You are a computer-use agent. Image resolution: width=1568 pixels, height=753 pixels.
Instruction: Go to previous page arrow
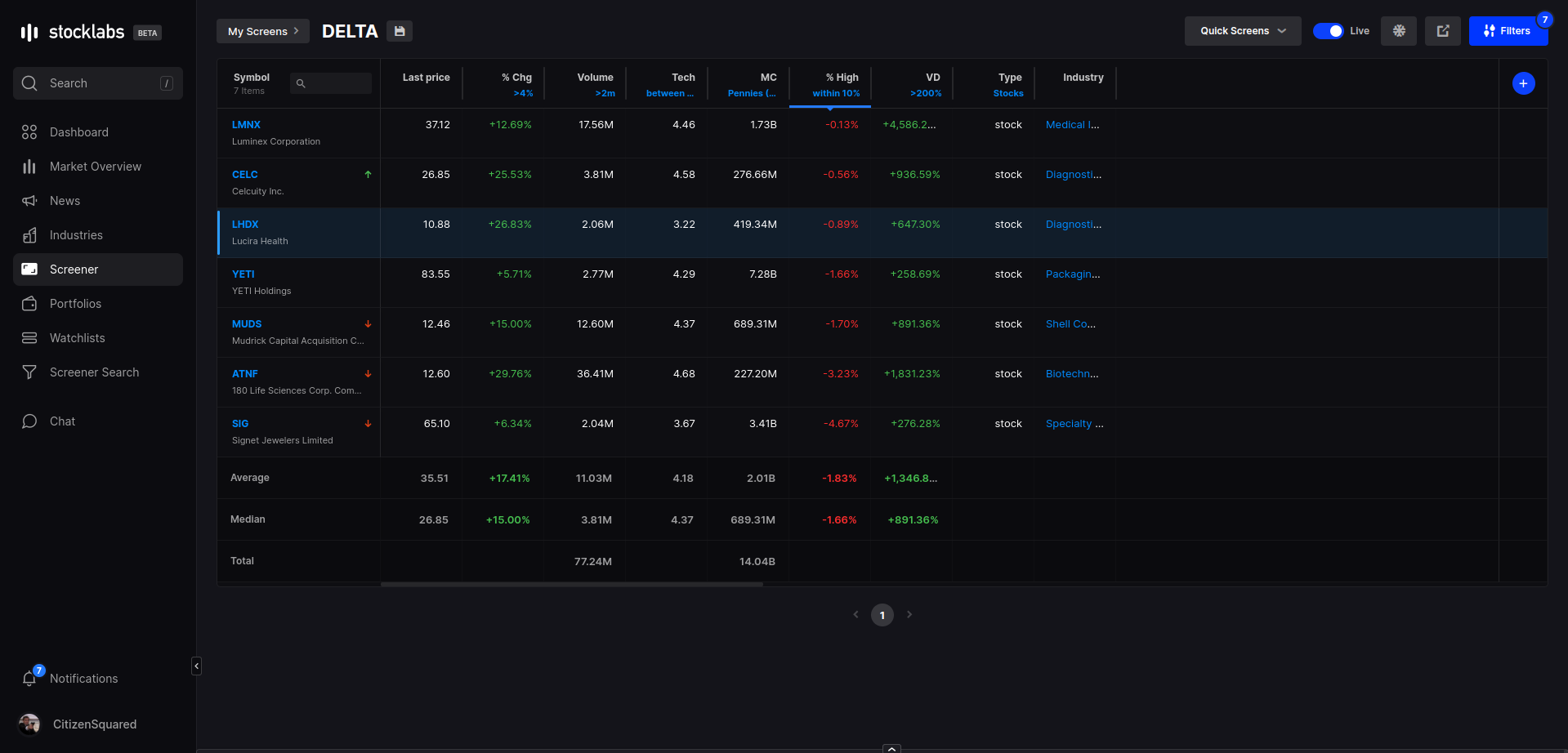click(x=855, y=614)
